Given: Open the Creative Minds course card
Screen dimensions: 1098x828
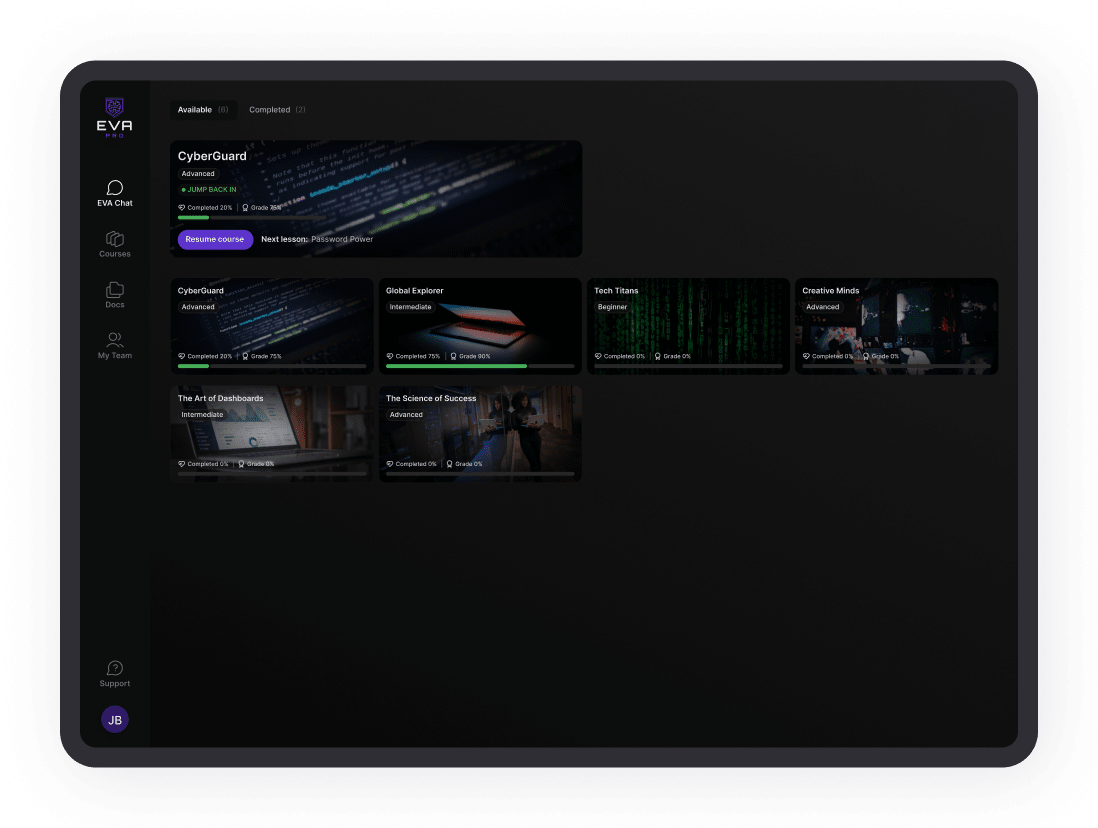Looking at the screenshot, I should click(896, 326).
